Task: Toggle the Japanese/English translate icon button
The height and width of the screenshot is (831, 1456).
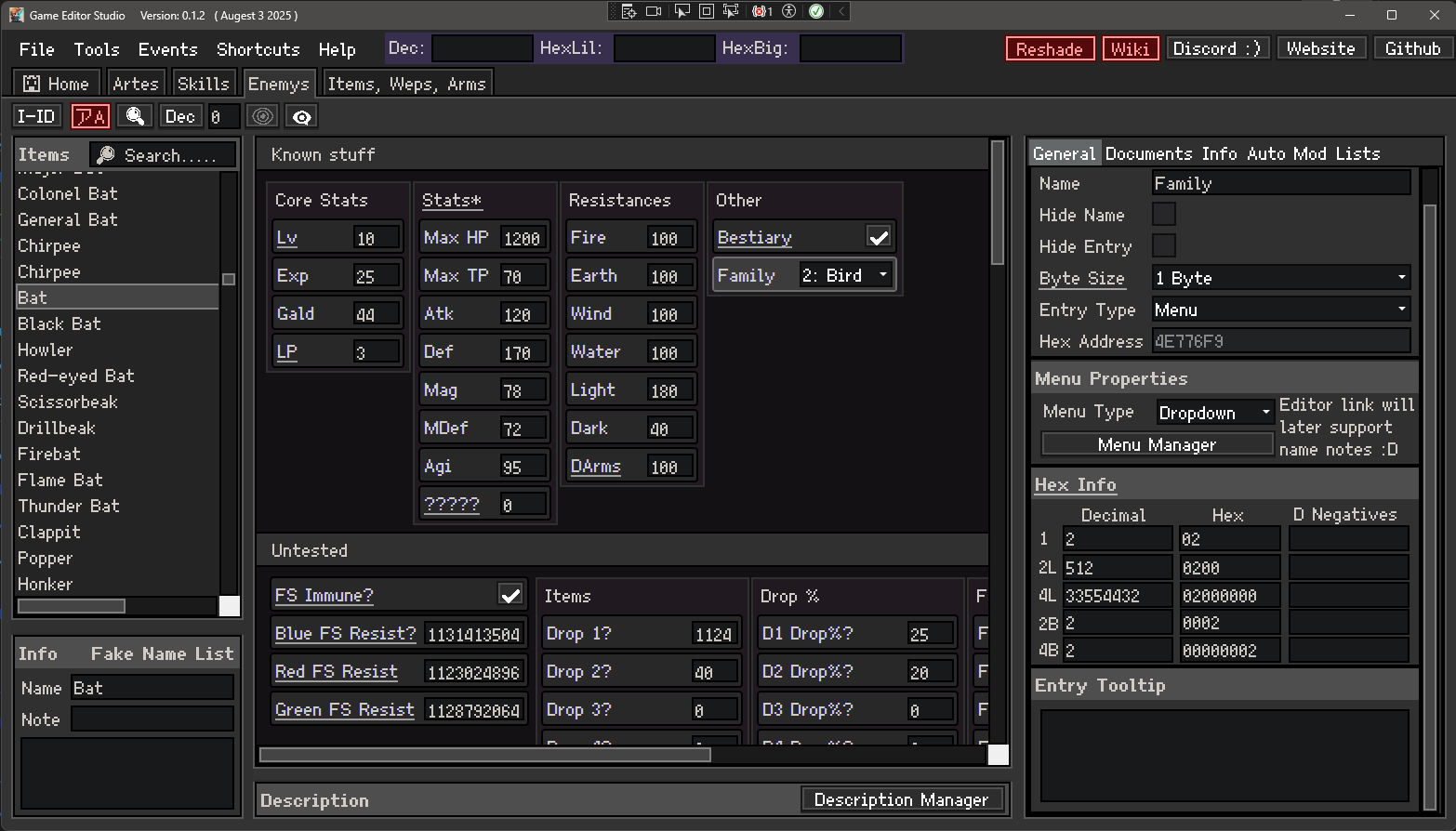Action: tap(90, 116)
